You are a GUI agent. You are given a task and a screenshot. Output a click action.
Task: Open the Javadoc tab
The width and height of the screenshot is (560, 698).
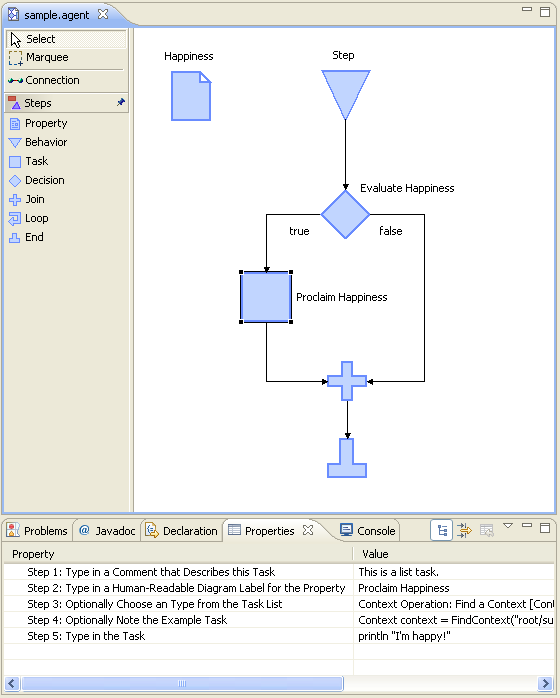coord(107,531)
